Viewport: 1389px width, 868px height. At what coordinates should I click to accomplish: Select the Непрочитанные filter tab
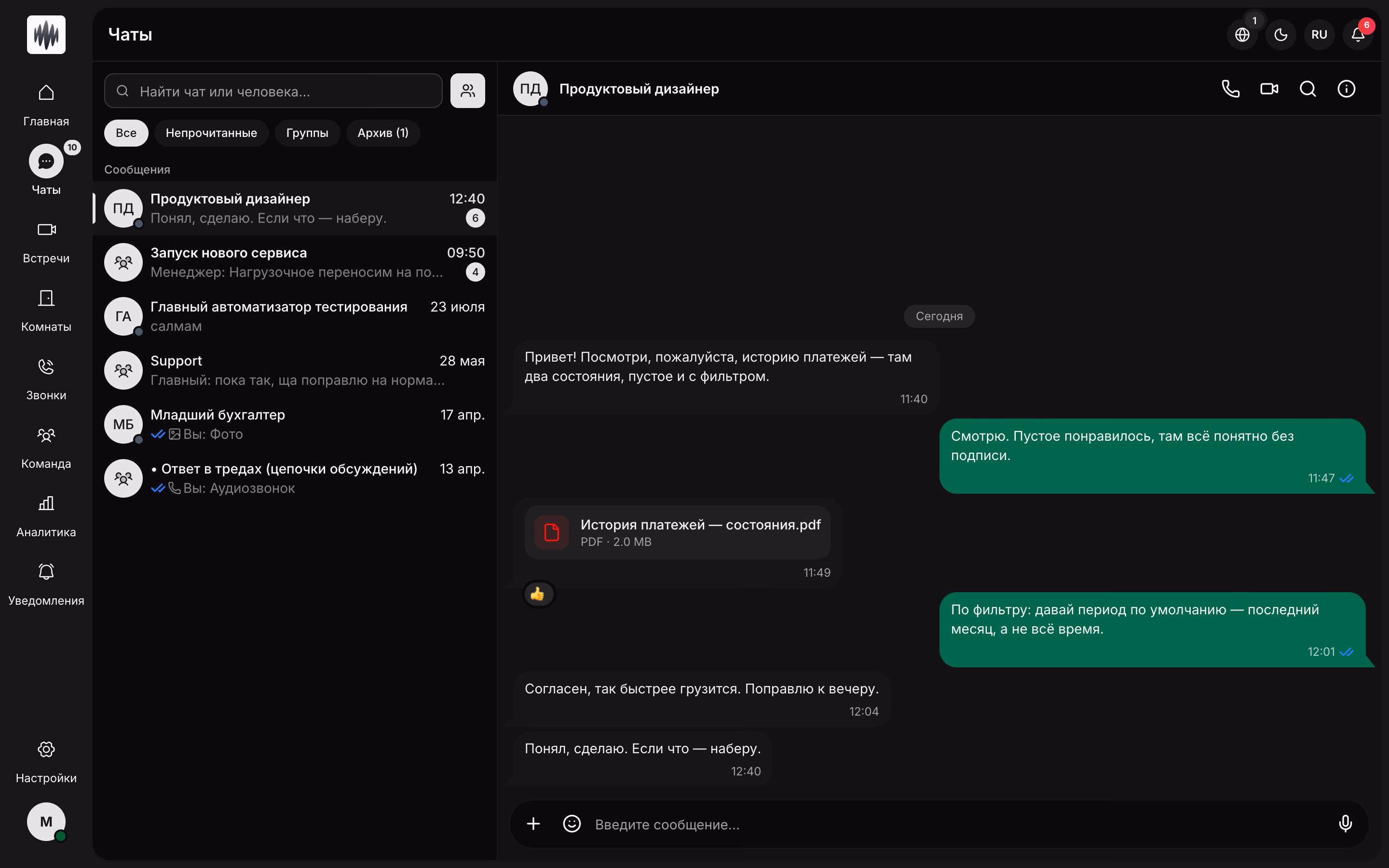coord(211,133)
